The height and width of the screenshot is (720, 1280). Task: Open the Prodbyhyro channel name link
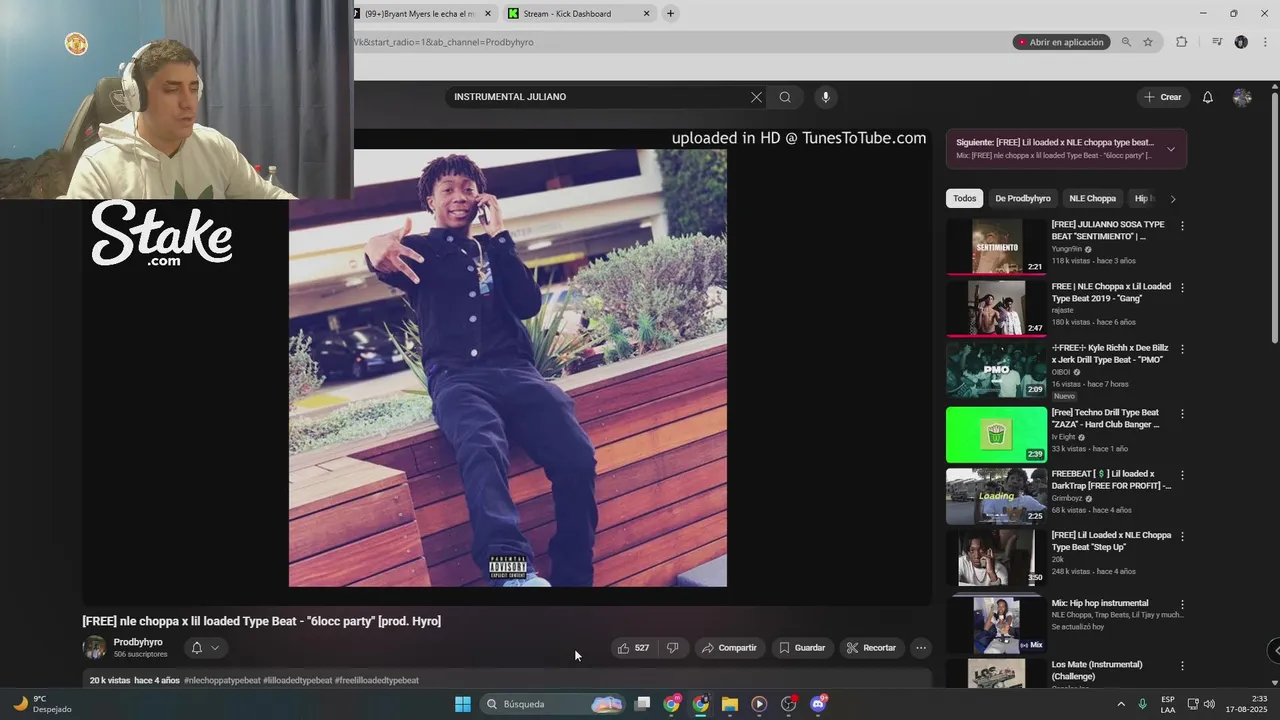click(138, 642)
